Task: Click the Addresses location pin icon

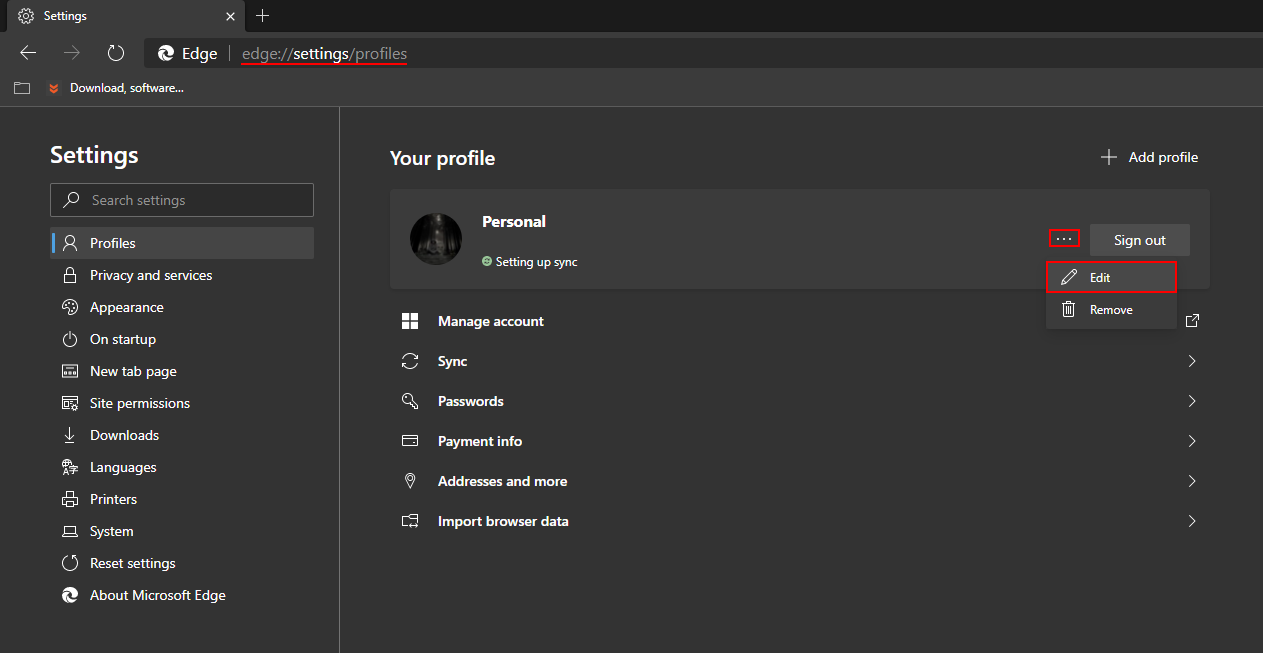Action: [410, 481]
